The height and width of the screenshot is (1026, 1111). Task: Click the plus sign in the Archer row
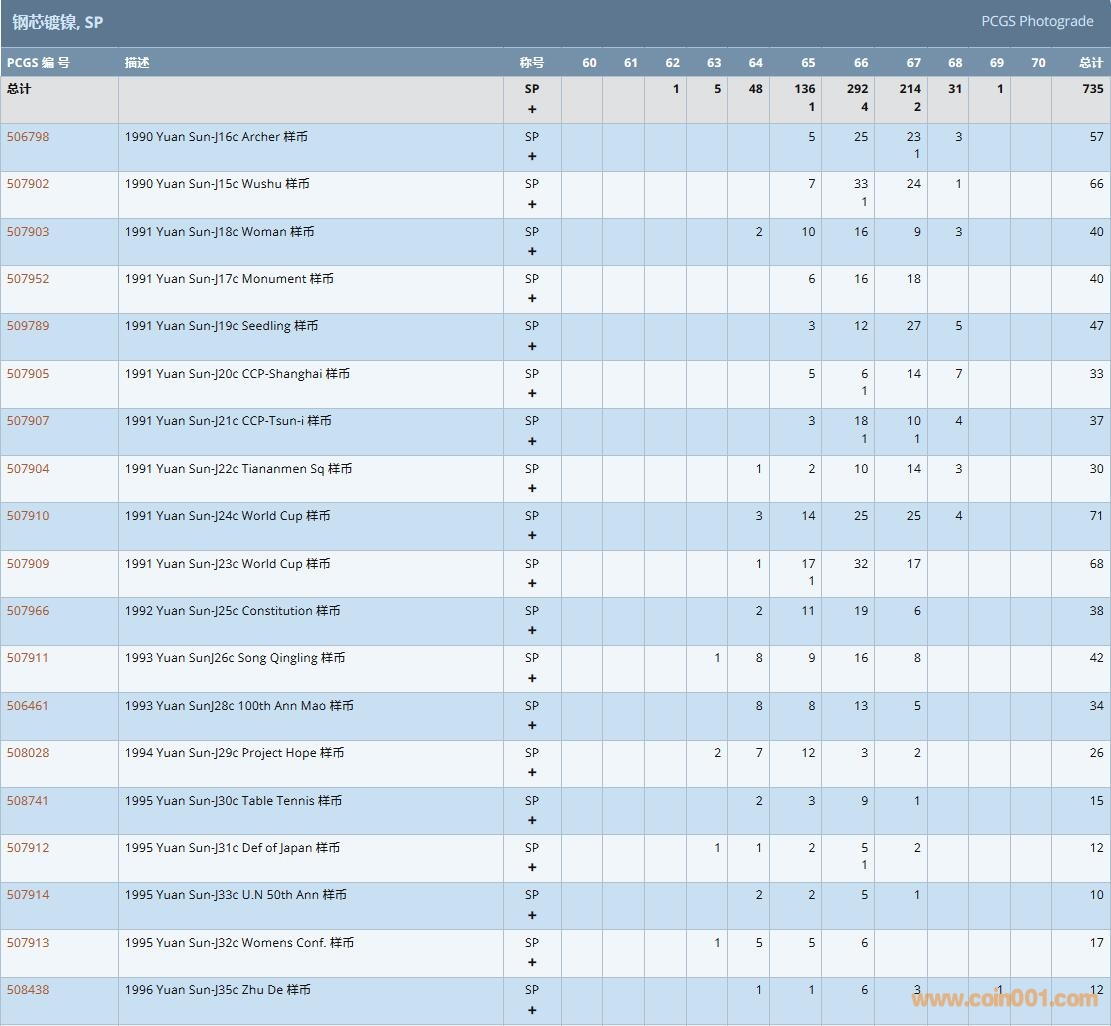pos(532,157)
